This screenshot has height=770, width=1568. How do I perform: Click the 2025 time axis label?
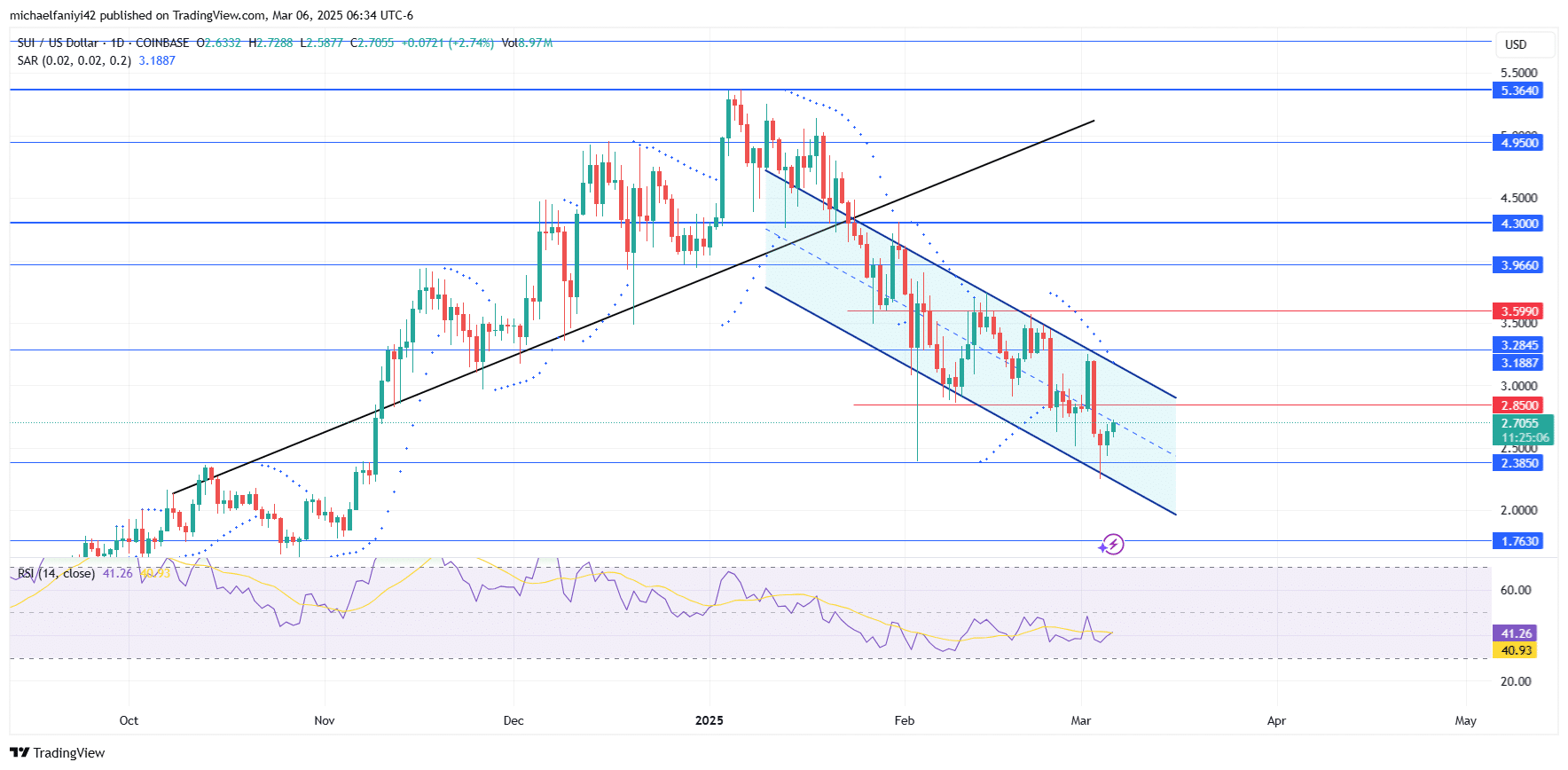[710, 720]
